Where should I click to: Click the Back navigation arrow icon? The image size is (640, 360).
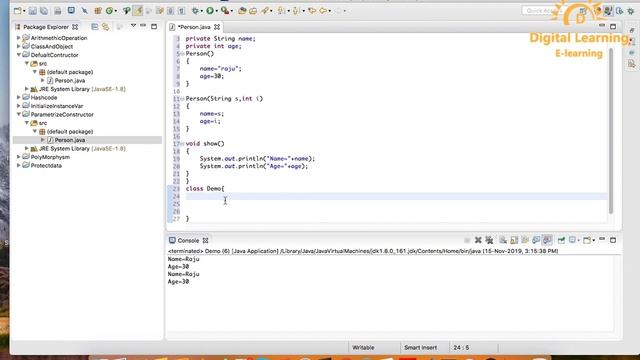click(323, 11)
